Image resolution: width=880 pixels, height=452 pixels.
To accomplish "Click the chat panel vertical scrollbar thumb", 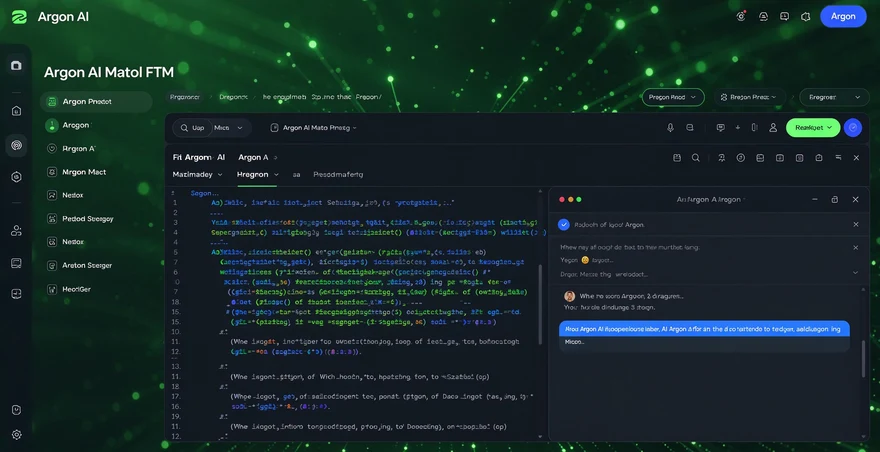I will [864, 359].
